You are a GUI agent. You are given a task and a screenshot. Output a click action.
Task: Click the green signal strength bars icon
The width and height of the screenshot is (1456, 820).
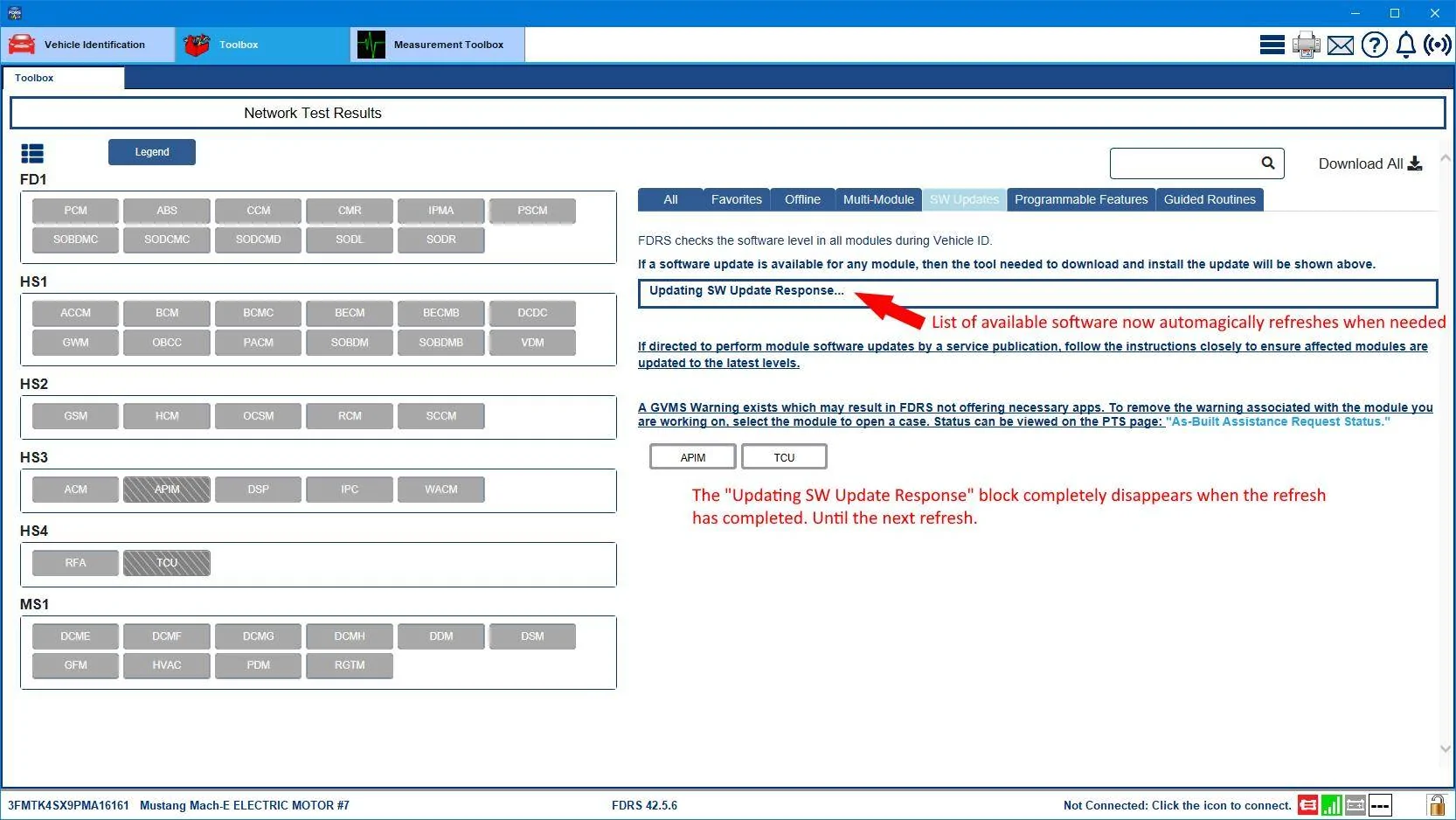[1332, 805]
